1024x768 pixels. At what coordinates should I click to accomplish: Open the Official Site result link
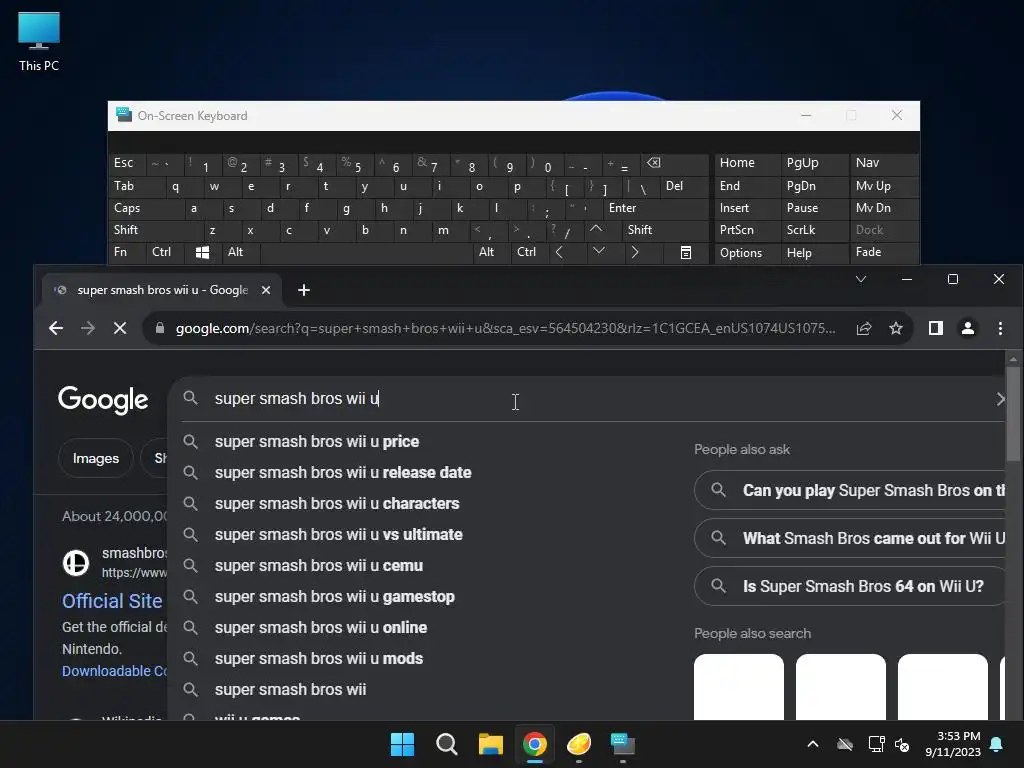pos(112,601)
